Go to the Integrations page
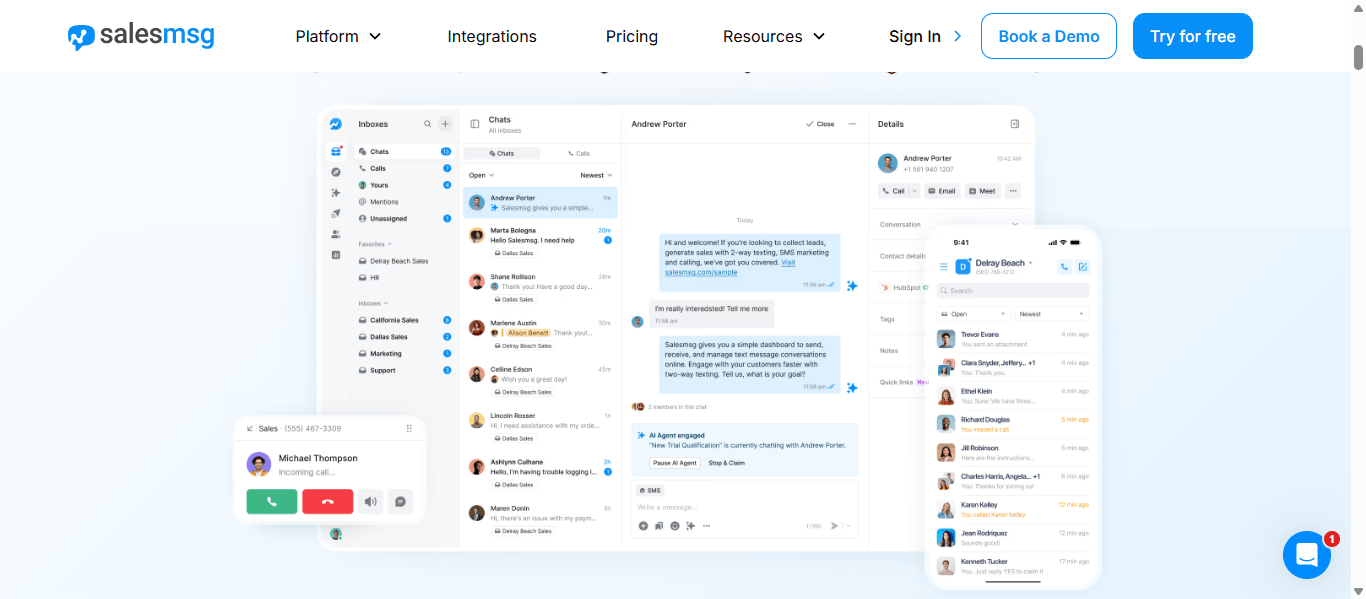 coord(492,36)
